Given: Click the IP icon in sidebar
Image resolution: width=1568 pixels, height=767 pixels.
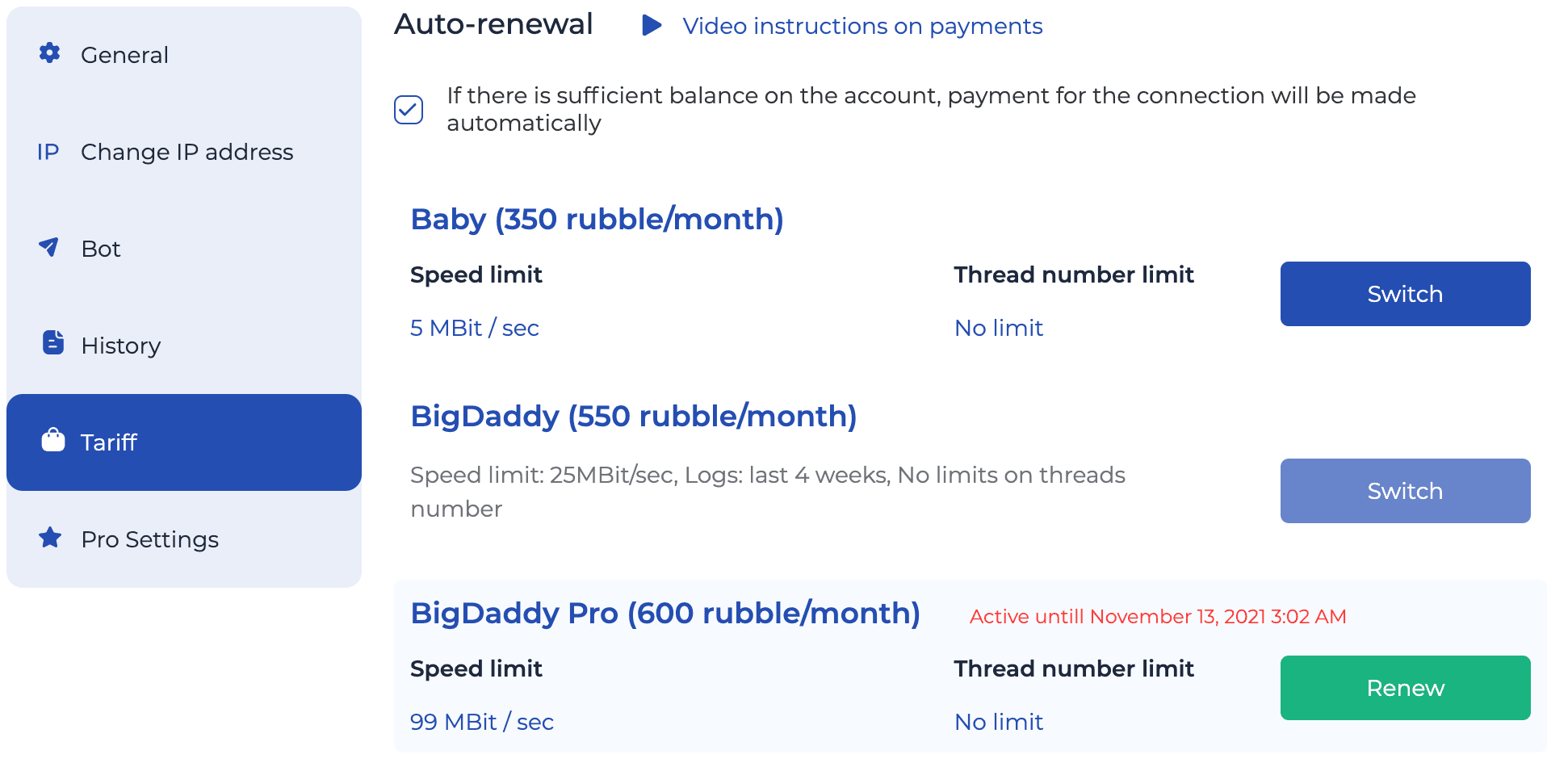Looking at the screenshot, I should (48, 152).
